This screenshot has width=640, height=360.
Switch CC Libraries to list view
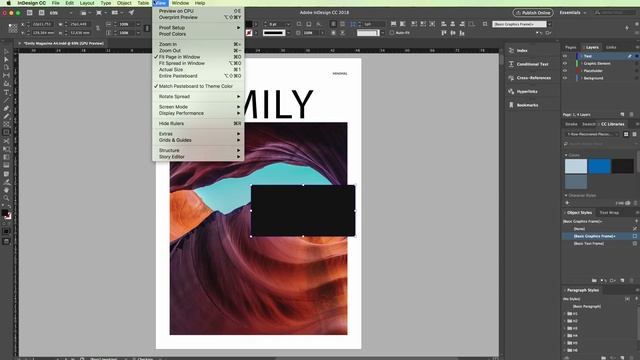point(634,134)
